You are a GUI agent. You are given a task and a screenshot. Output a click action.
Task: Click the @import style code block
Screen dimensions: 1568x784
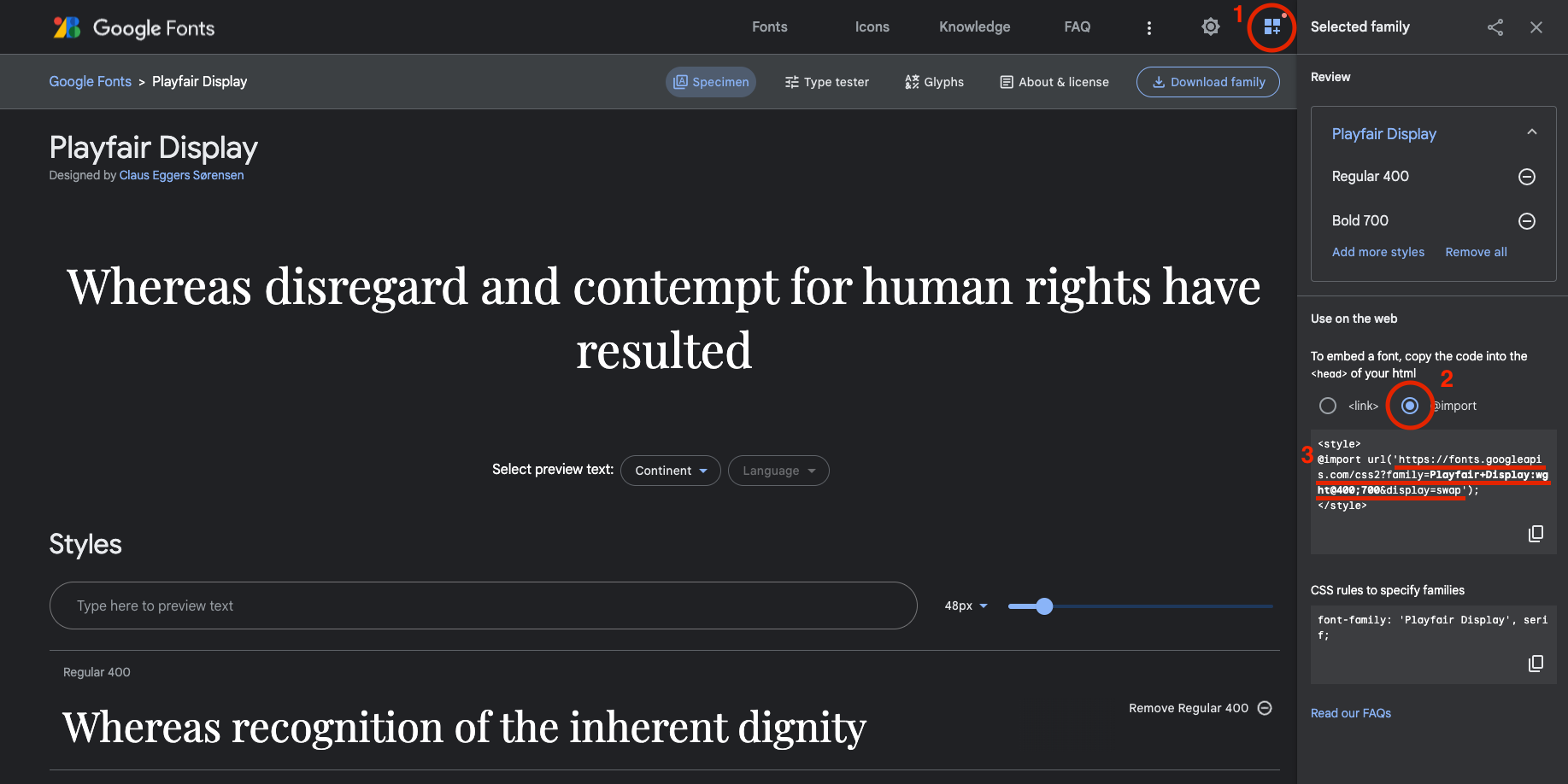pyautogui.click(x=1433, y=492)
